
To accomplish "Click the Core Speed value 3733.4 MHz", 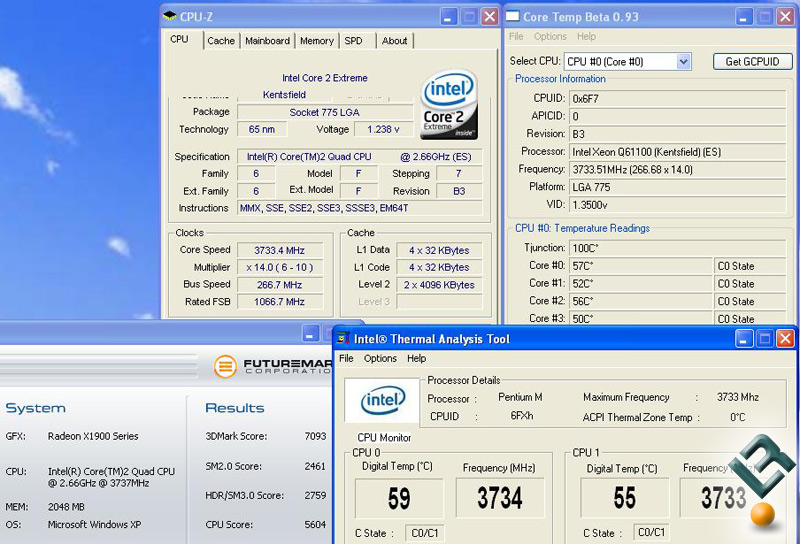I will click(x=280, y=250).
